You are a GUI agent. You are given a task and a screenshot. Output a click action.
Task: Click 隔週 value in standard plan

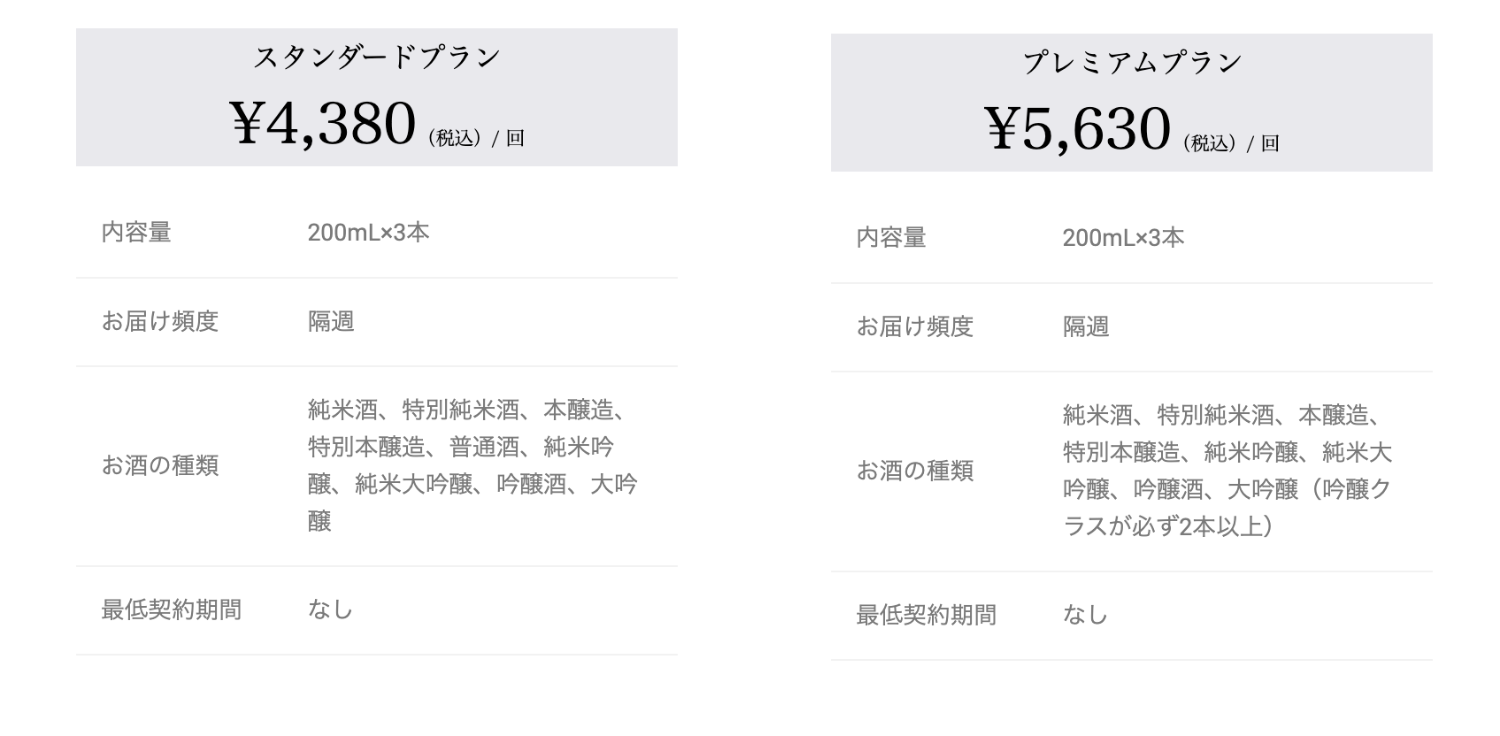pos(331,322)
